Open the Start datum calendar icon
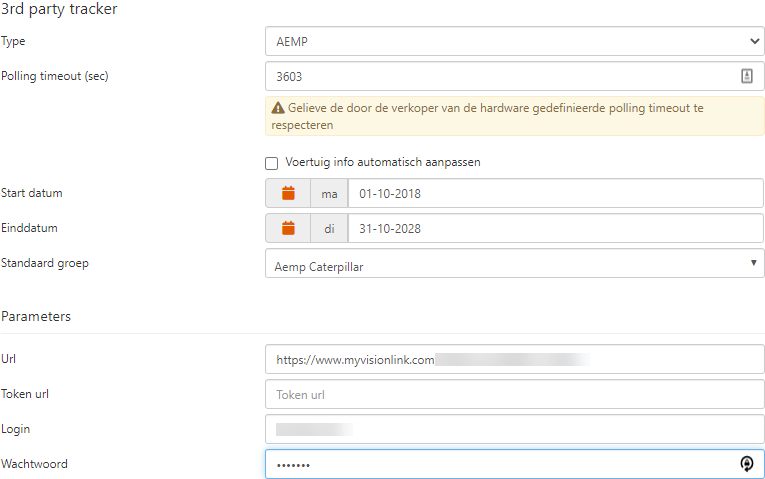The width and height of the screenshot is (765, 479). (288, 193)
